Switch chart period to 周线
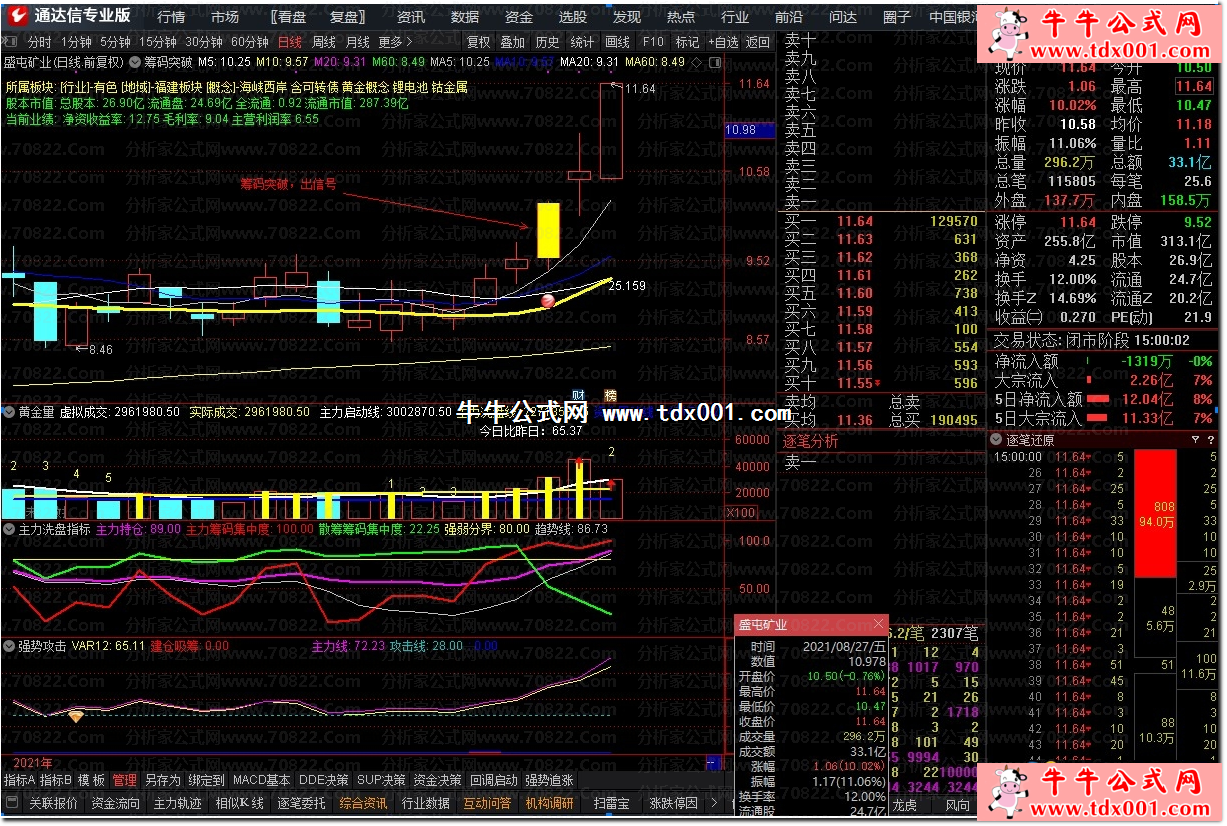This screenshot has width=1227, height=826. click(x=324, y=42)
